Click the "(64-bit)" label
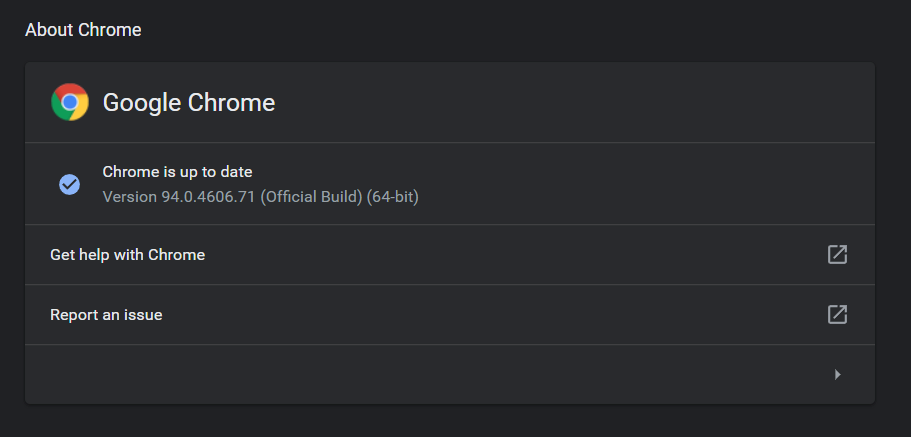Screen dimensions: 911x437 pos(392,197)
